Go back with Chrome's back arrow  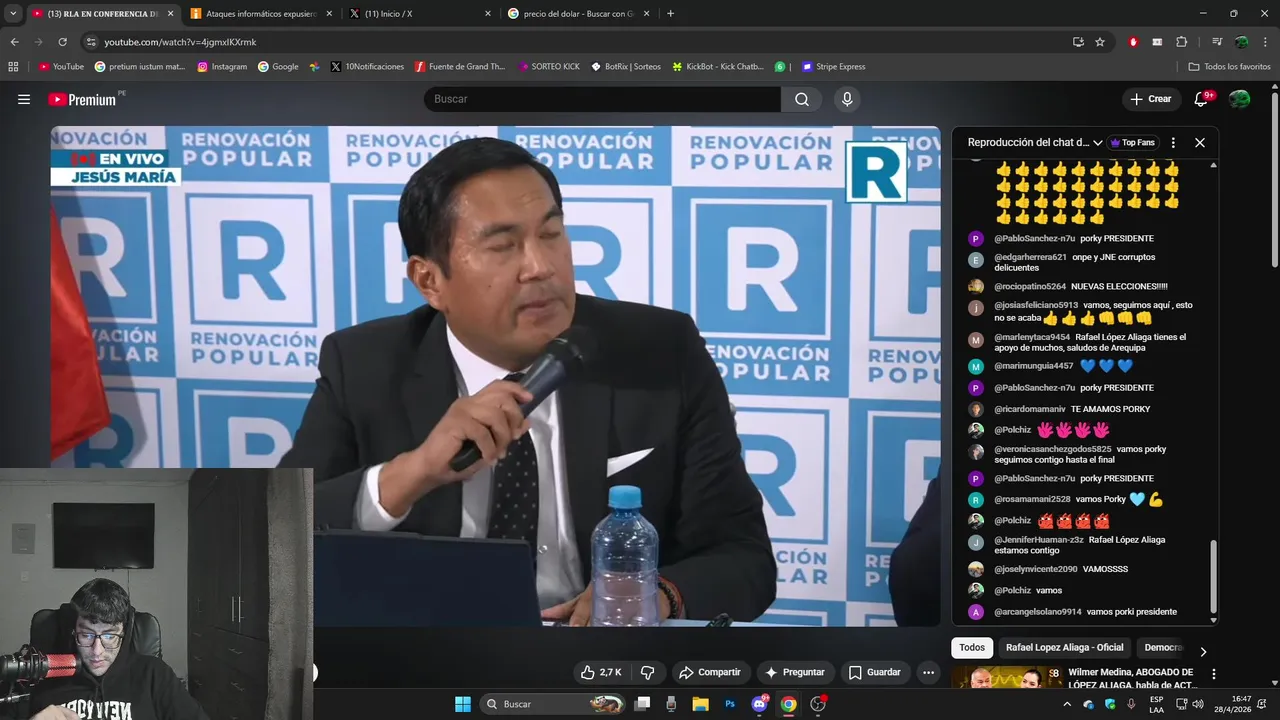pos(14,42)
